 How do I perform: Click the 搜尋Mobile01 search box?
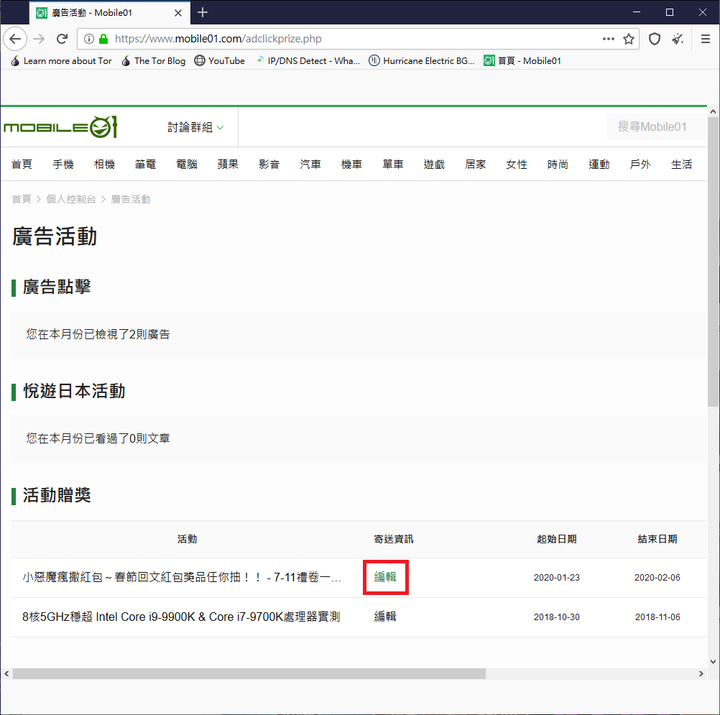(656, 127)
